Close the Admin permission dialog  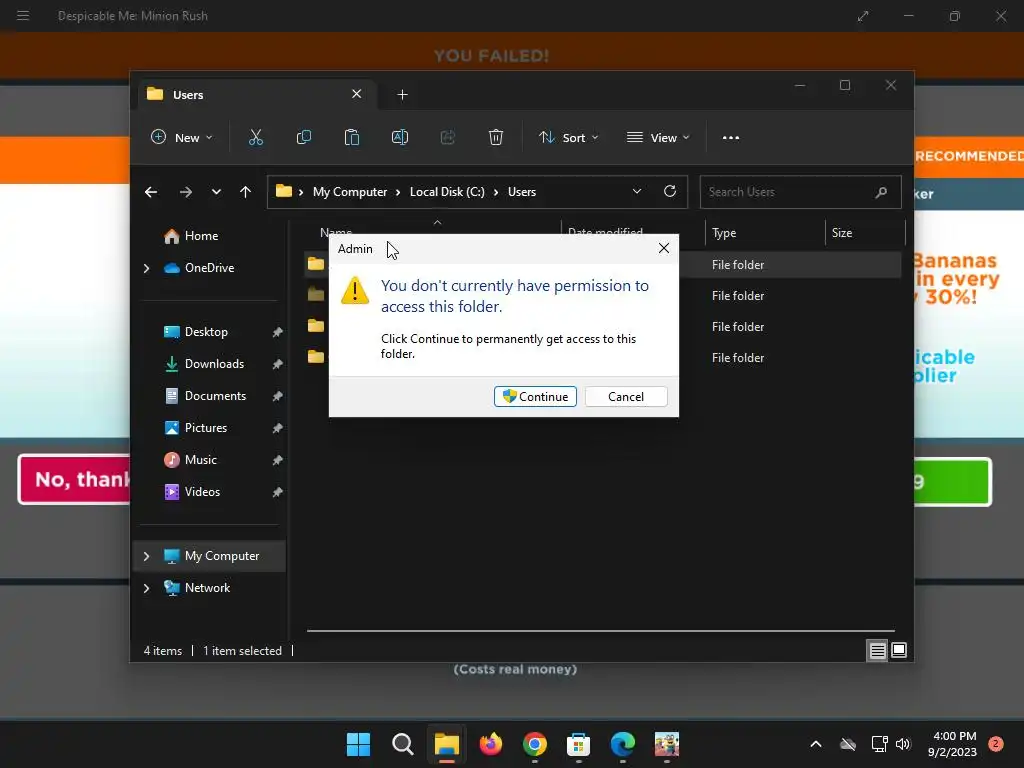pos(664,248)
